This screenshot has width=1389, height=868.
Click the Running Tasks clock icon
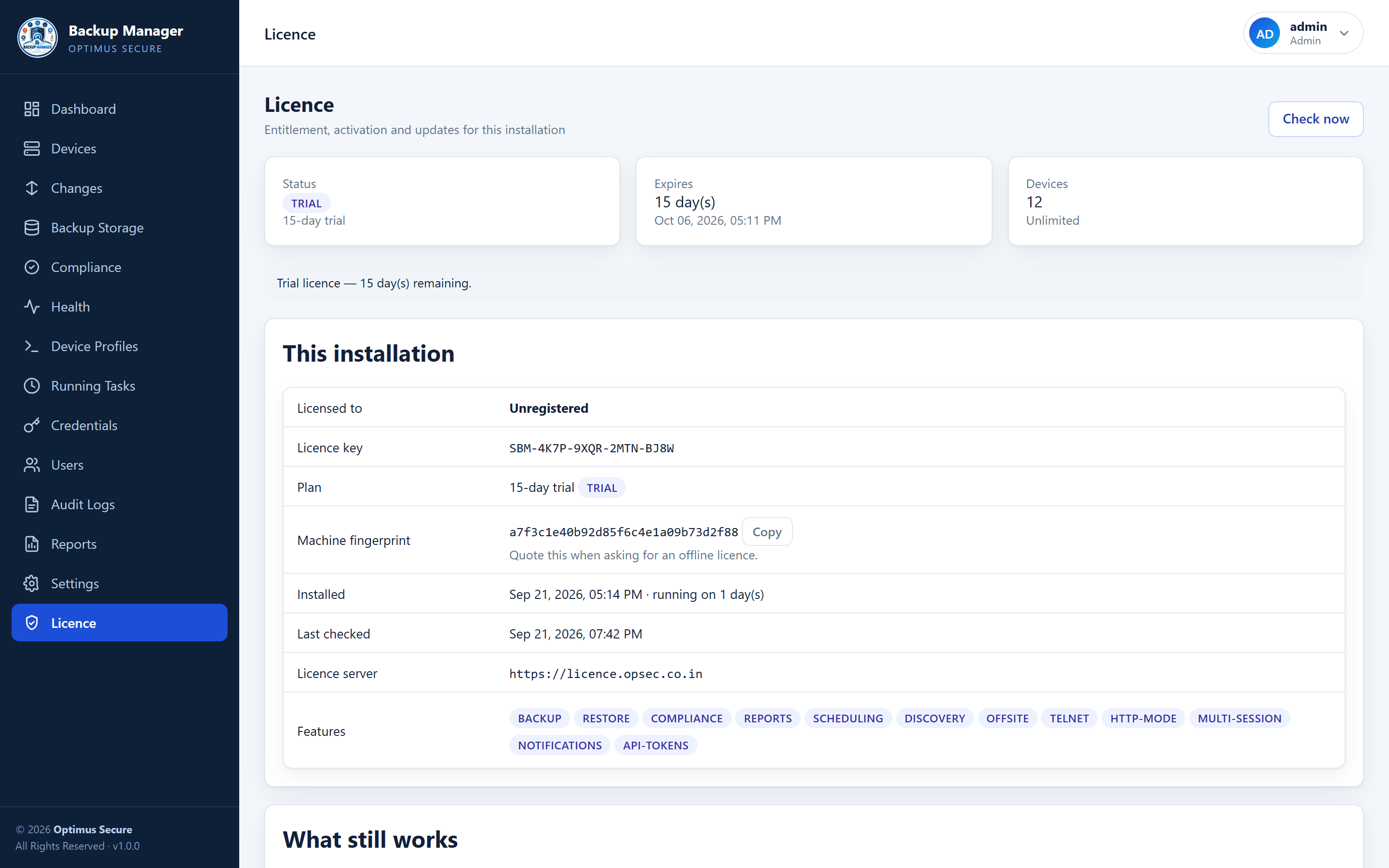(x=31, y=386)
